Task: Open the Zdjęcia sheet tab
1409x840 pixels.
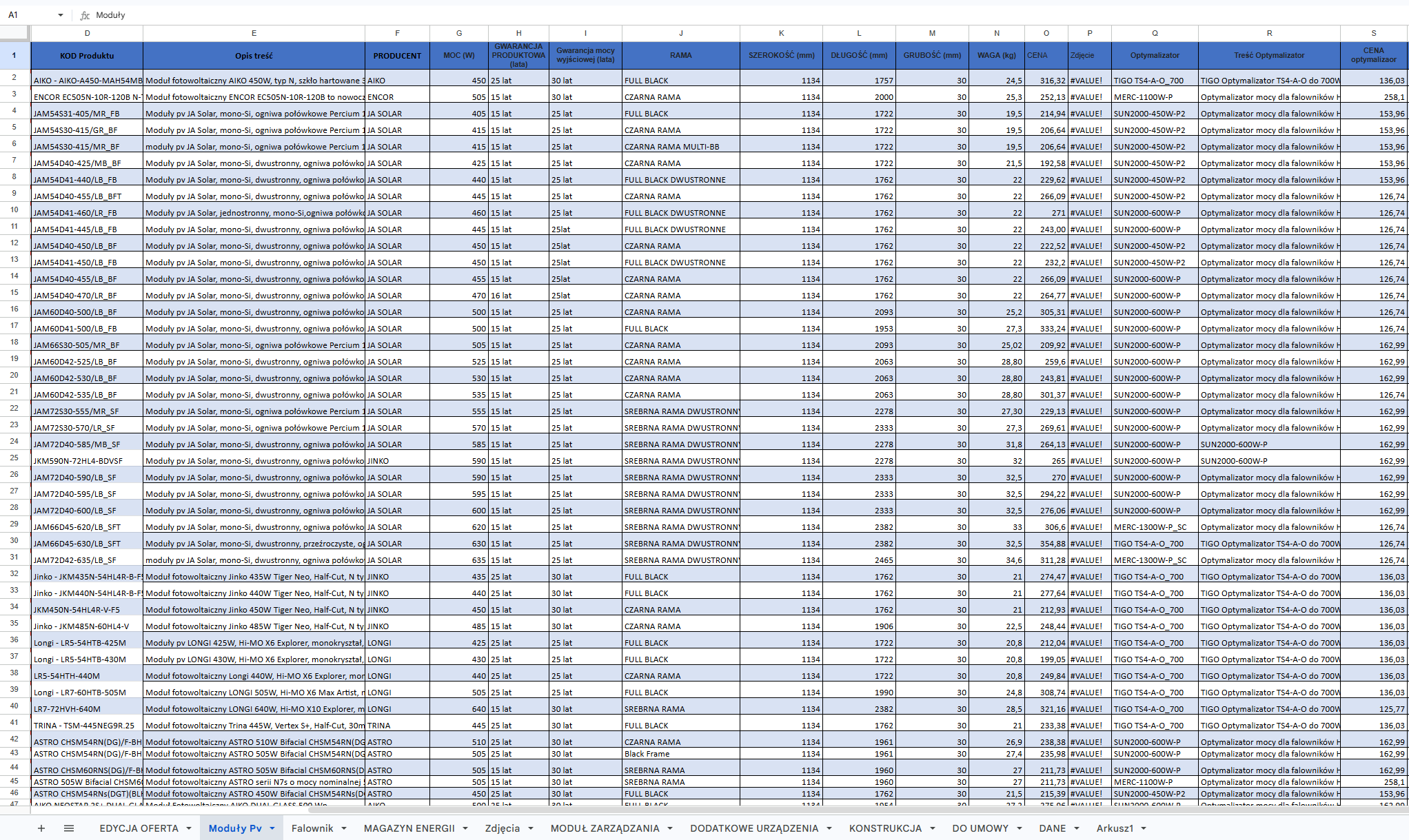Action: (x=503, y=828)
